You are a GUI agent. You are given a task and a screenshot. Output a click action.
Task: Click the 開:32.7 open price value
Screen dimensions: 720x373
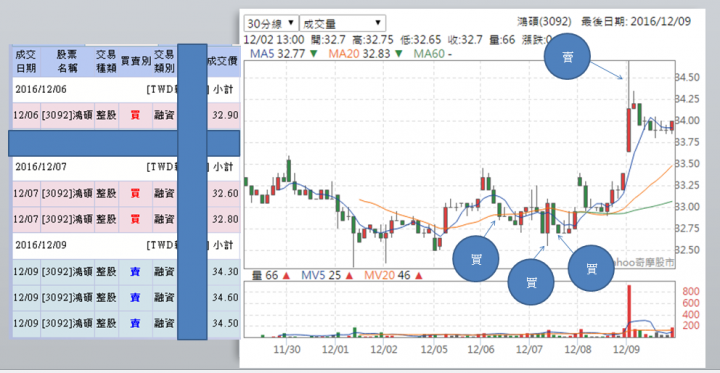[x=327, y=40]
